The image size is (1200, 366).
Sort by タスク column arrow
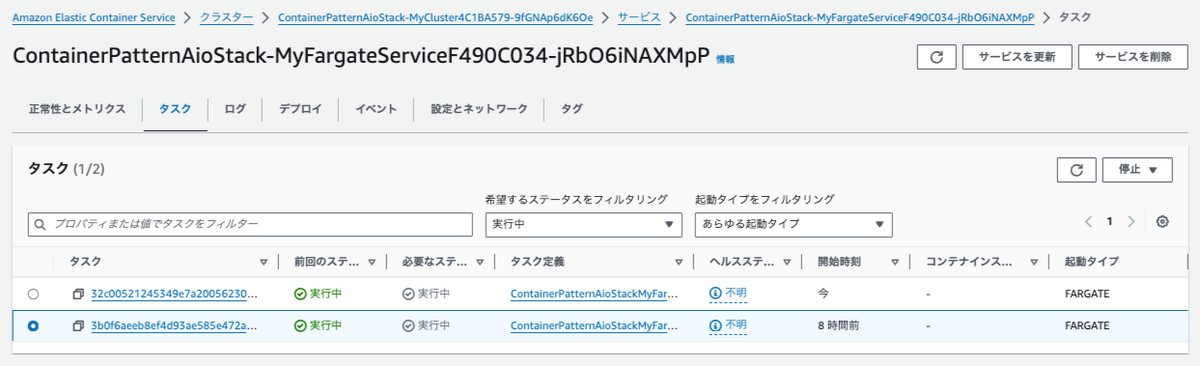[x=263, y=262]
